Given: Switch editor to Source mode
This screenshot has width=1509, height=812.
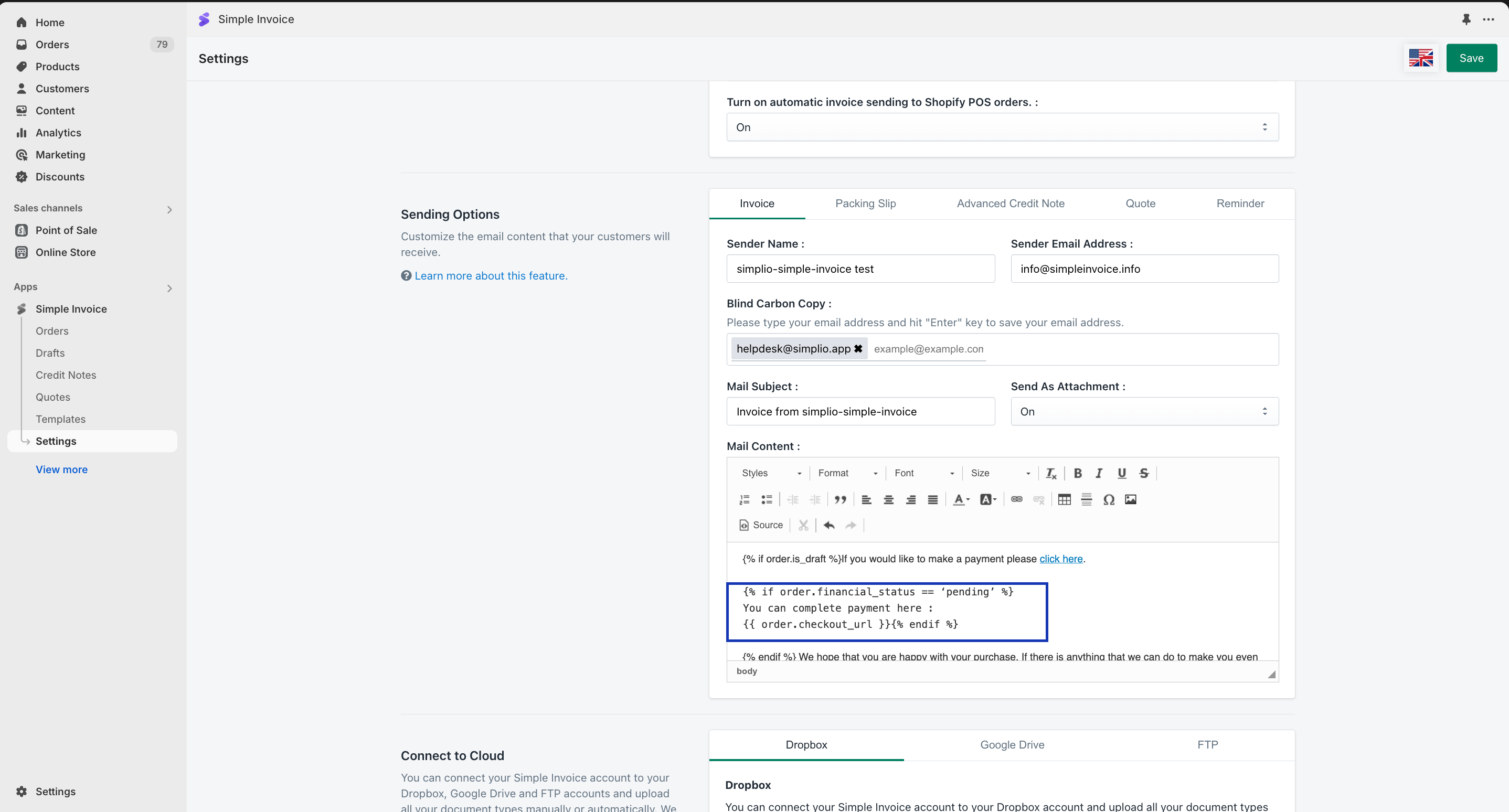Looking at the screenshot, I should click(x=761, y=525).
